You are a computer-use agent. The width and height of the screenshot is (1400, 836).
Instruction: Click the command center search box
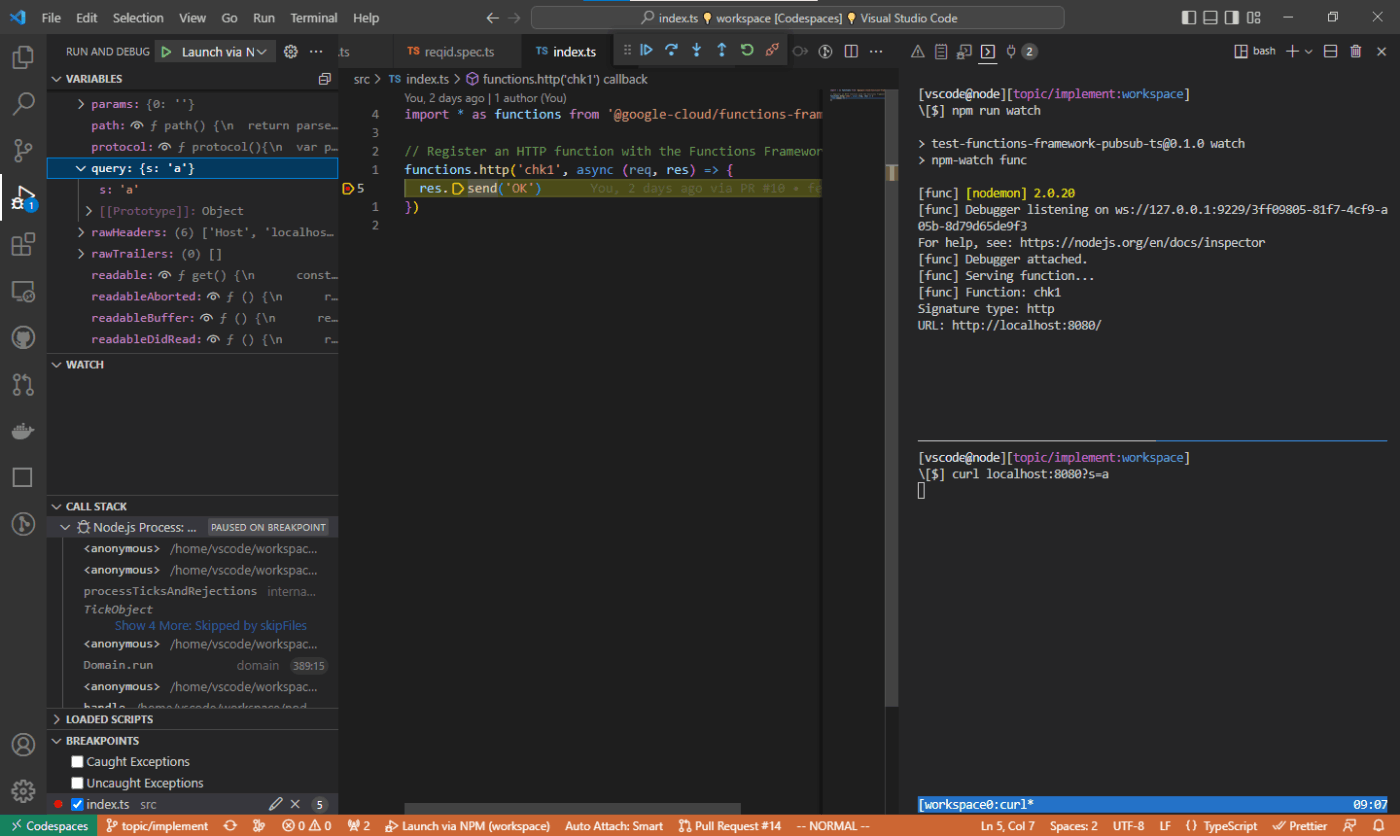(797, 18)
